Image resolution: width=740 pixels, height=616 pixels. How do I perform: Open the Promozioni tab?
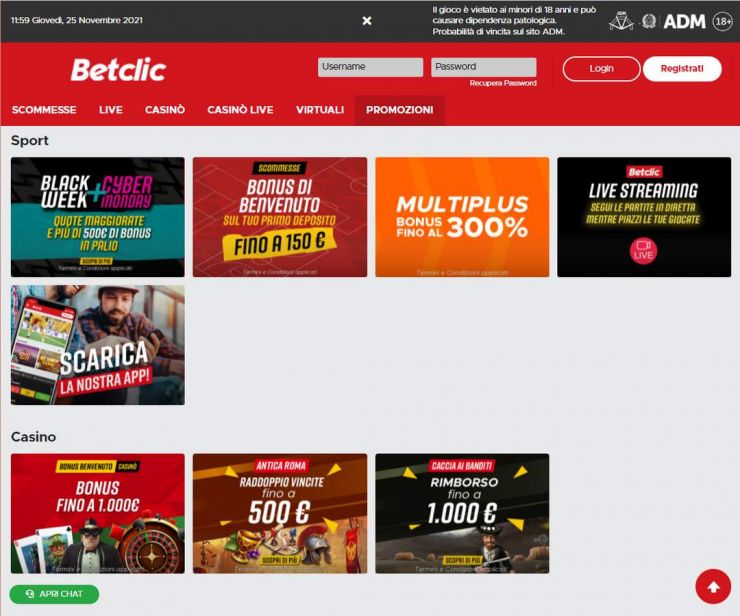coord(400,110)
